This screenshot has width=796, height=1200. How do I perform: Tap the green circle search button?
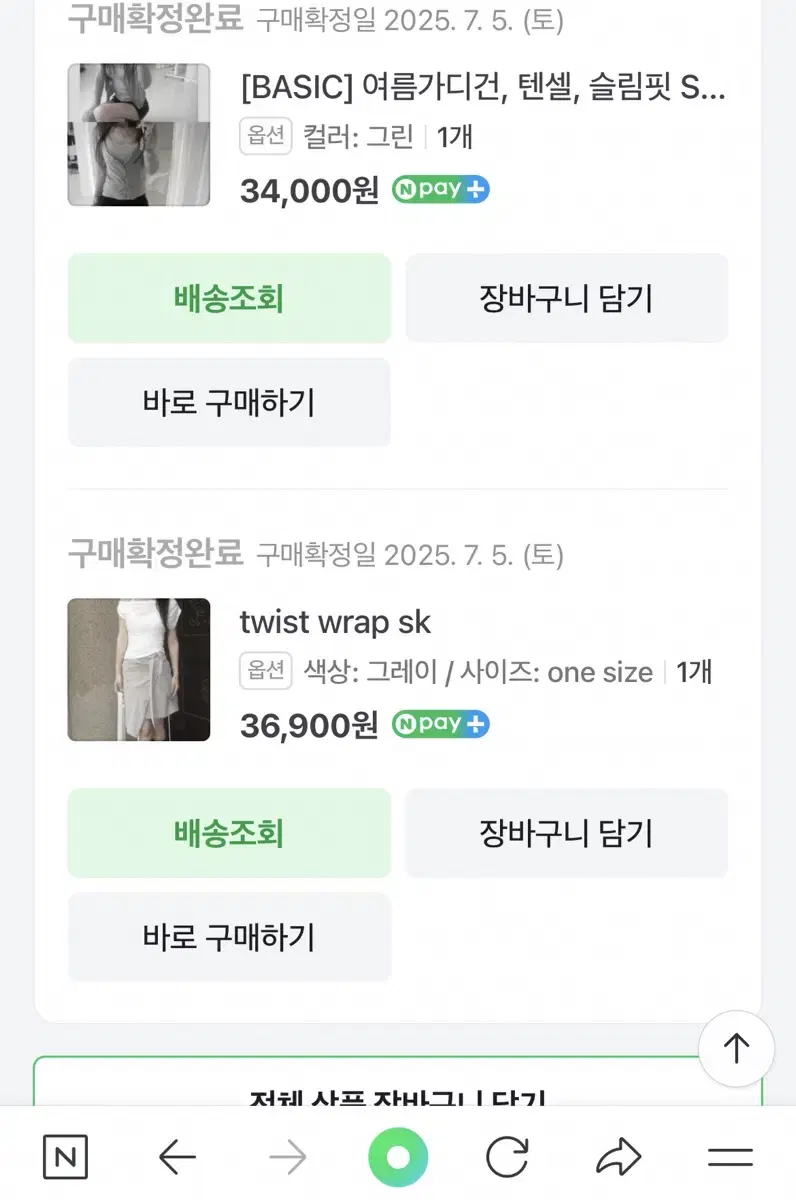[x=398, y=1158]
